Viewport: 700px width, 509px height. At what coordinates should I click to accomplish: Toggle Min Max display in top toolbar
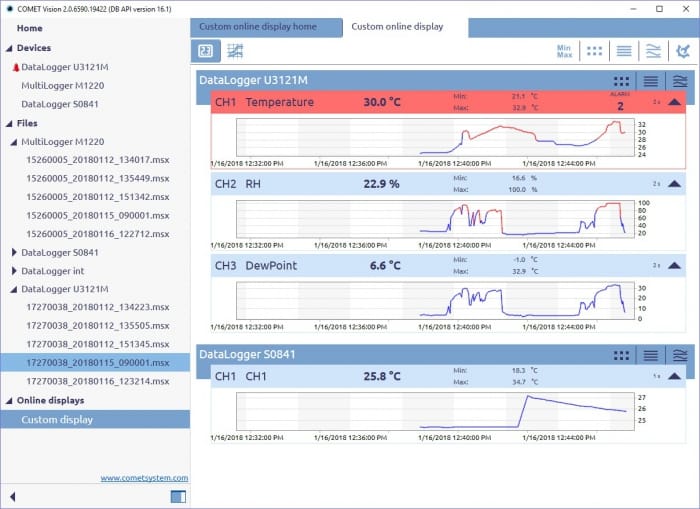coord(564,51)
